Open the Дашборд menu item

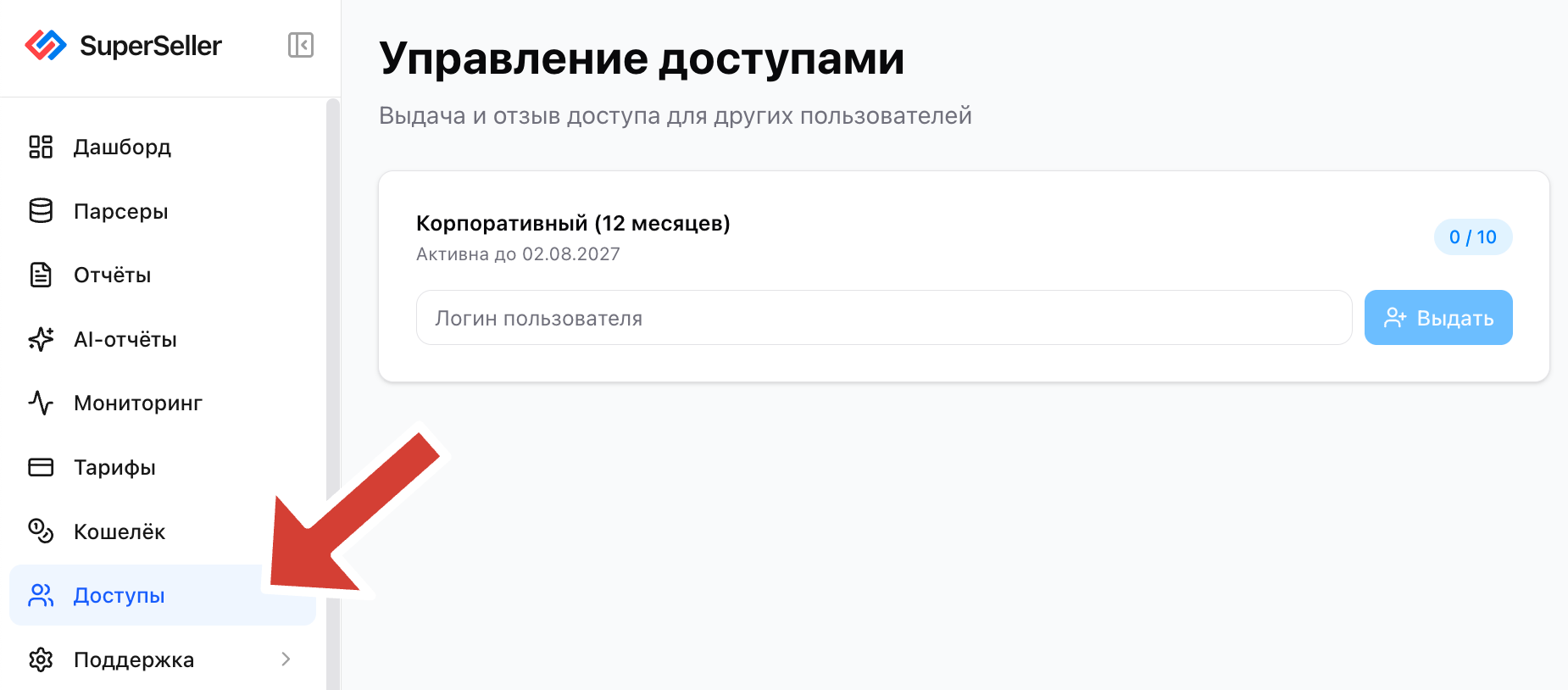pyautogui.click(x=163, y=147)
